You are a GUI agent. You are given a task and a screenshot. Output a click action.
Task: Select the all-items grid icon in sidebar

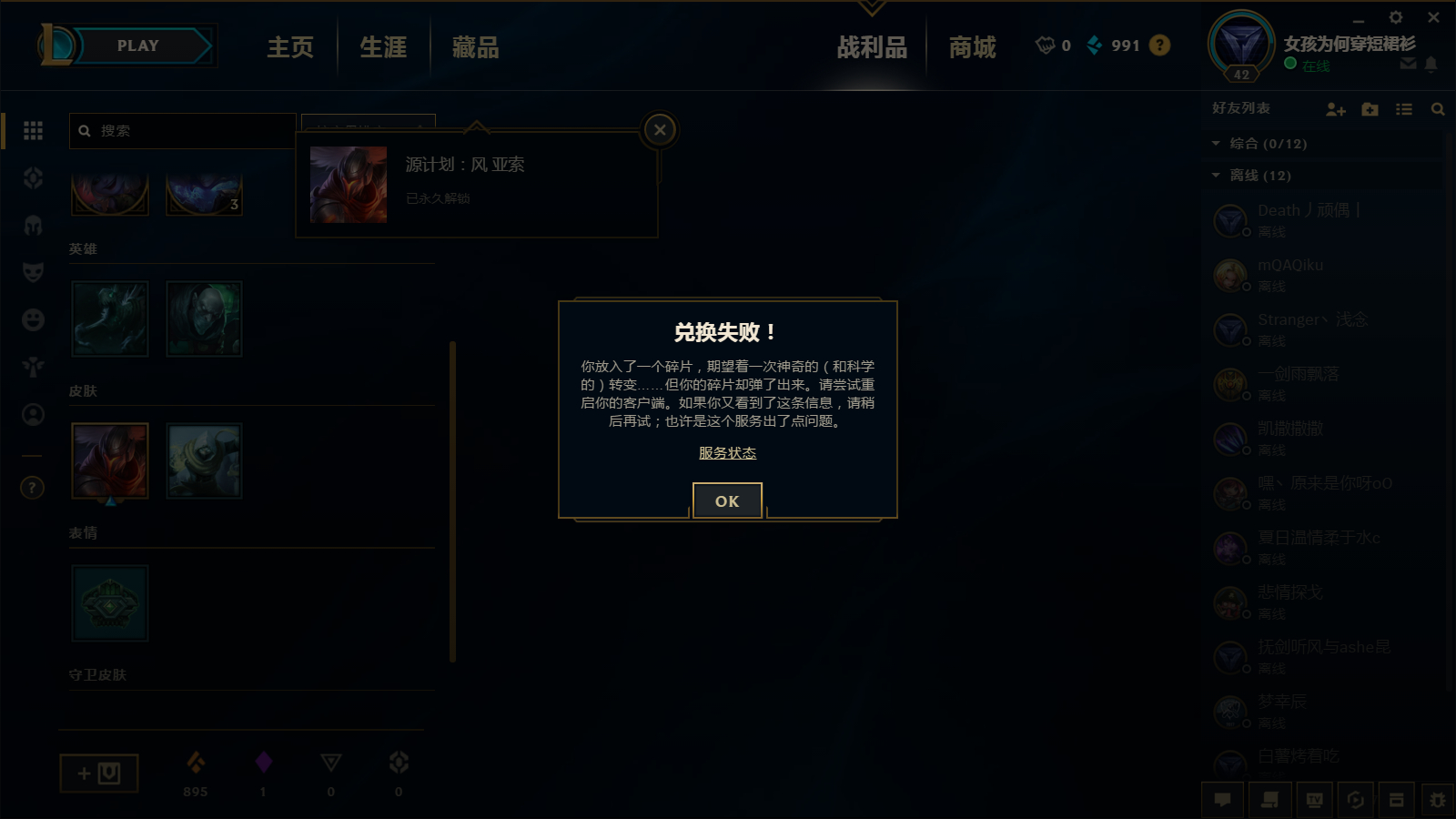33,131
